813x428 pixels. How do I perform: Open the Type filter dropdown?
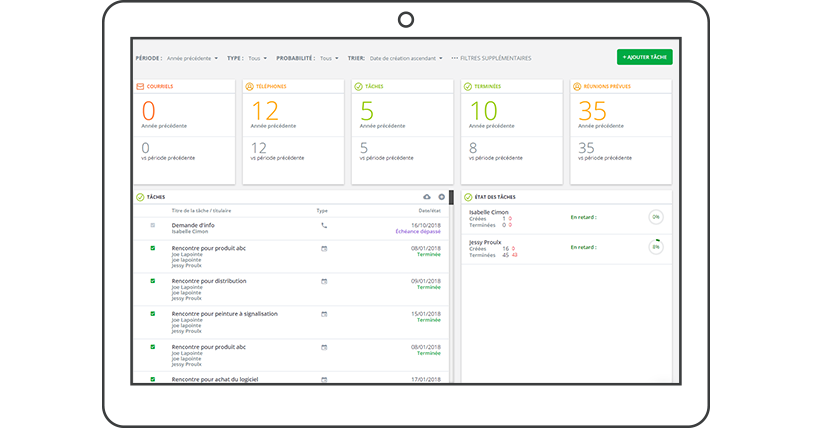point(257,59)
